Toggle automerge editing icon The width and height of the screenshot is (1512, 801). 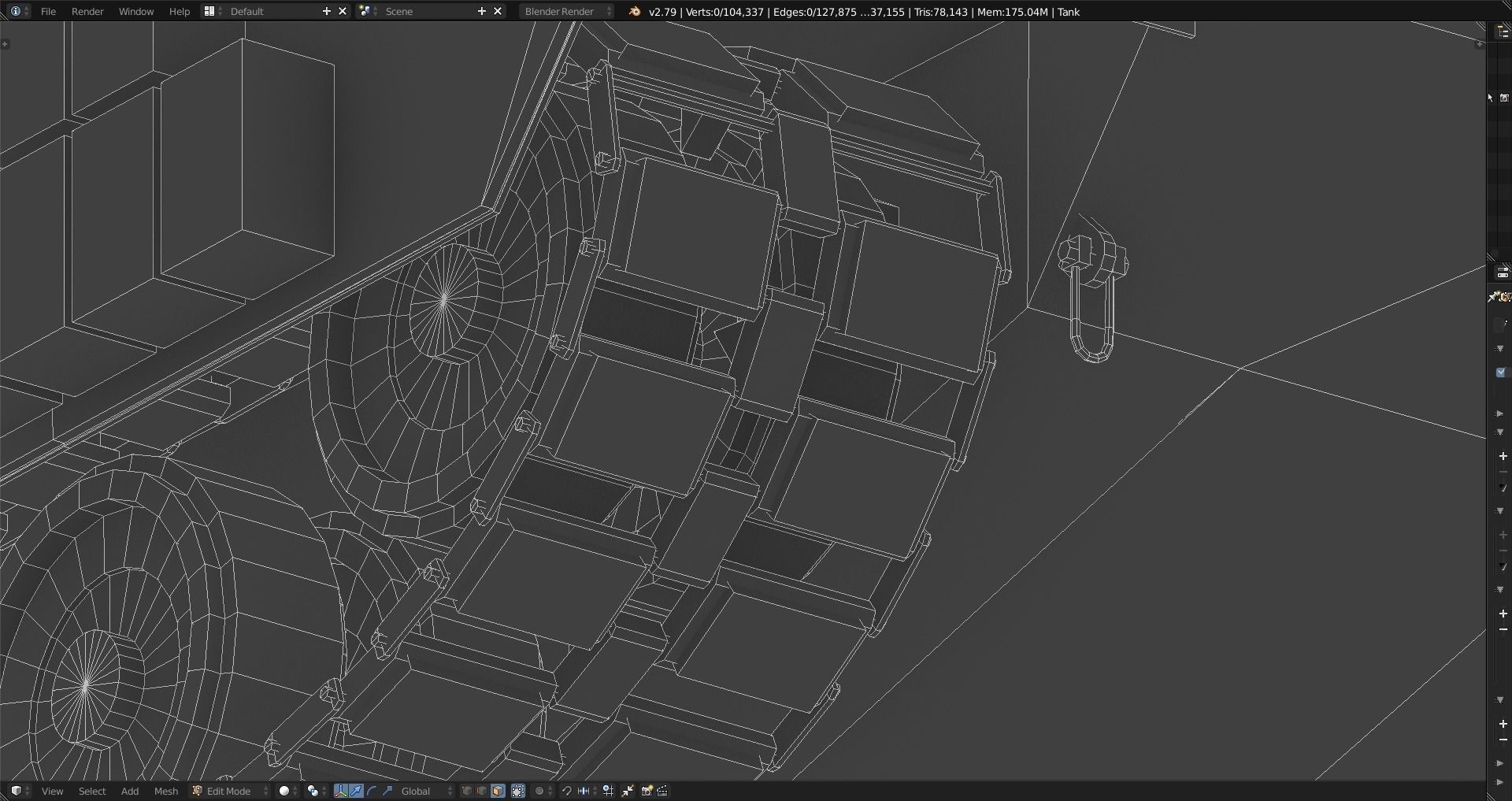(x=628, y=791)
